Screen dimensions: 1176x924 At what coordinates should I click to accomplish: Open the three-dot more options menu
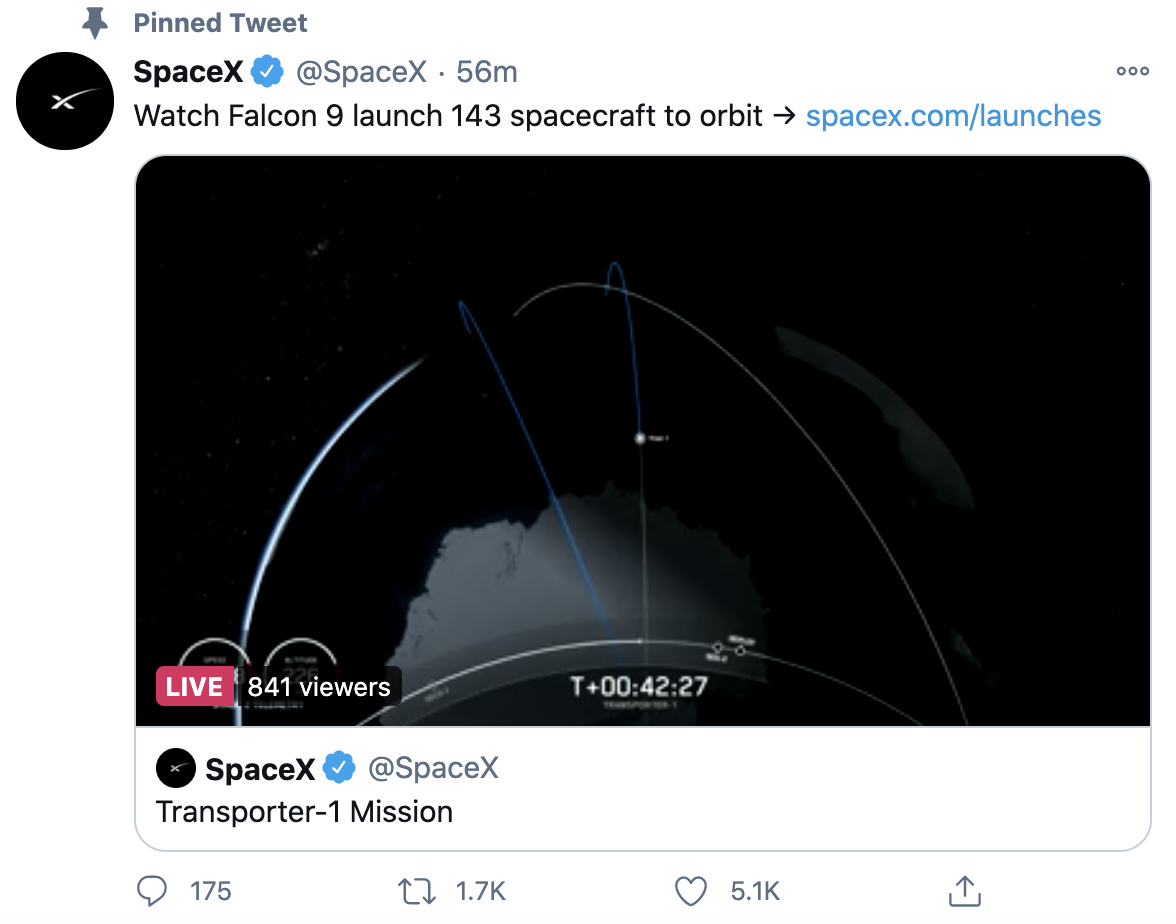pyautogui.click(x=1132, y=72)
